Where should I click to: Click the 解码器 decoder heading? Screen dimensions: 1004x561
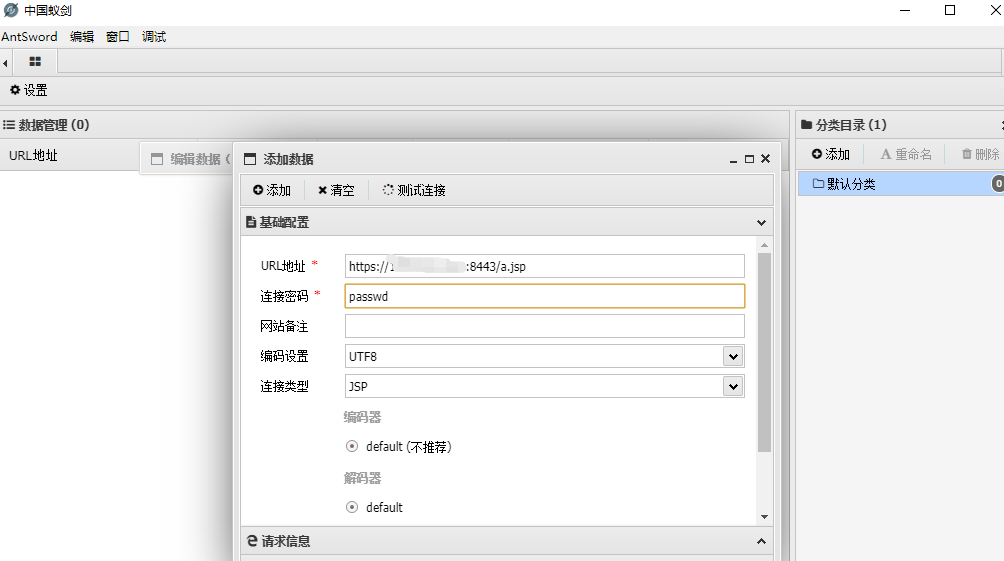362,478
